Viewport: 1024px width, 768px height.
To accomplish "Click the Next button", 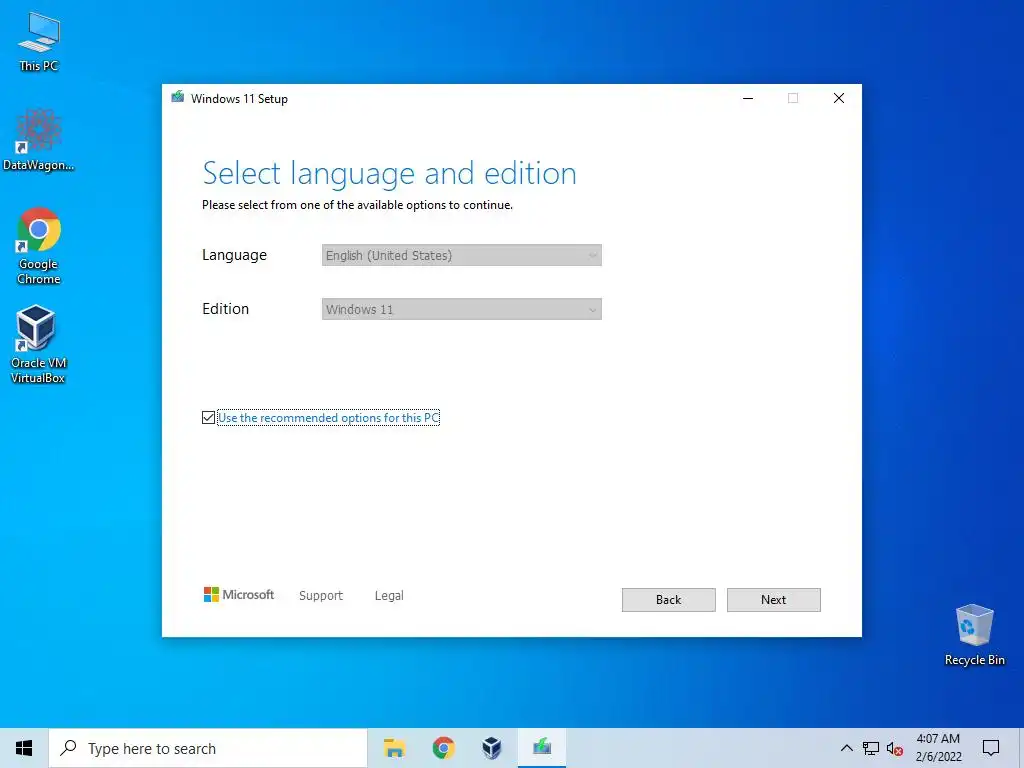I will pyautogui.click(x=773, y=600).
